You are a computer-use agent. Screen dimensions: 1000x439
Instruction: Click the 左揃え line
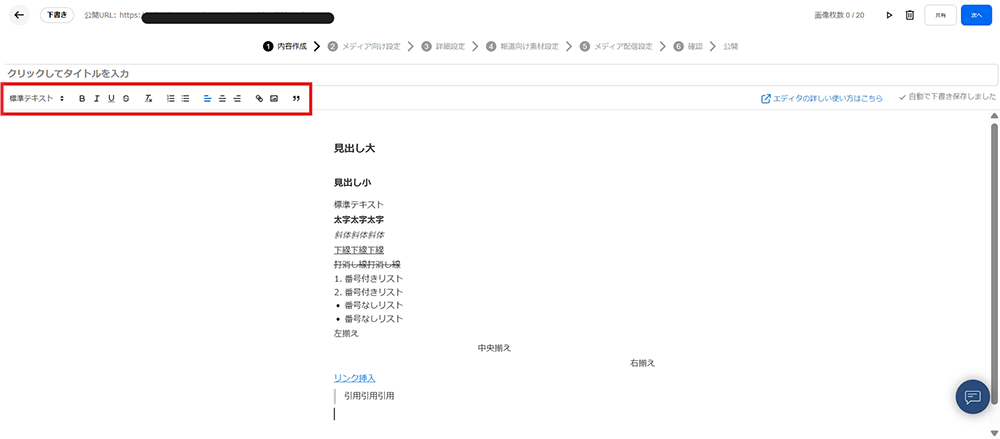pyautogui.click(x=346, y=334)
